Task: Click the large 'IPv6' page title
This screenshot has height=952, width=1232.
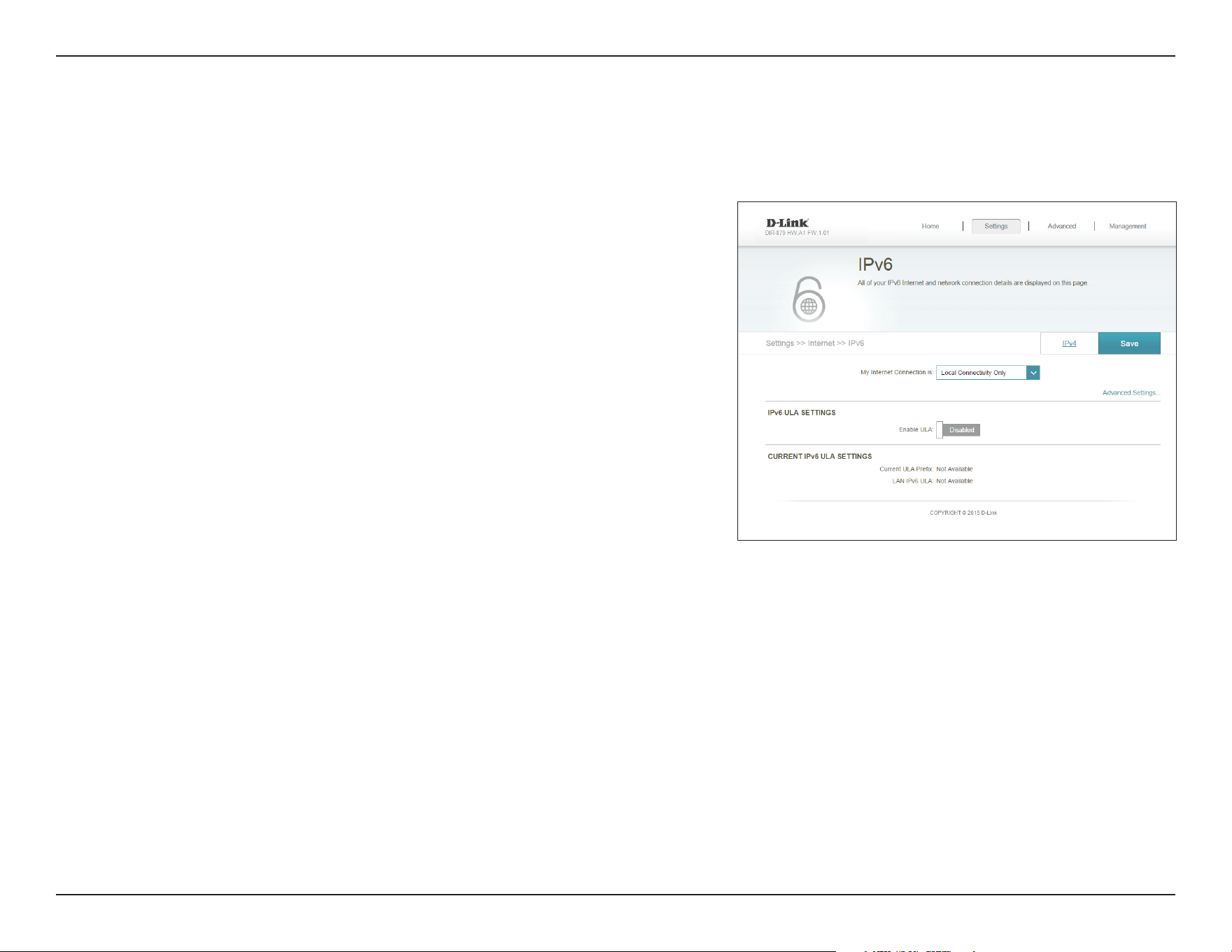Action: [x=875, y=265]
